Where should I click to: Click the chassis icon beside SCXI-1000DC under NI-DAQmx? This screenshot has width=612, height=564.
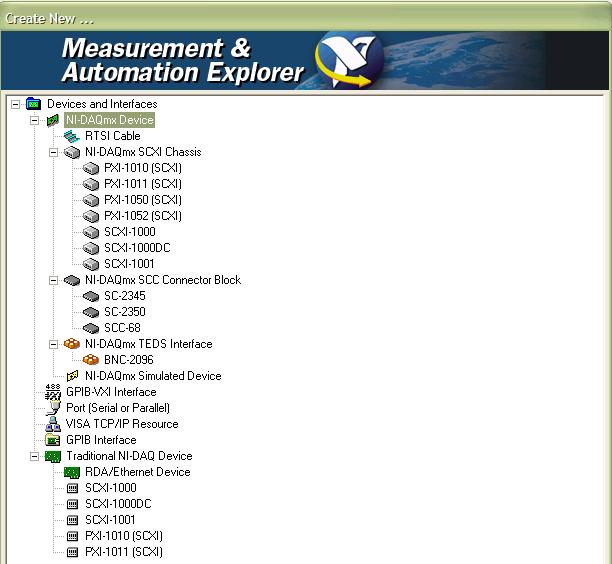tap(91, 248)
